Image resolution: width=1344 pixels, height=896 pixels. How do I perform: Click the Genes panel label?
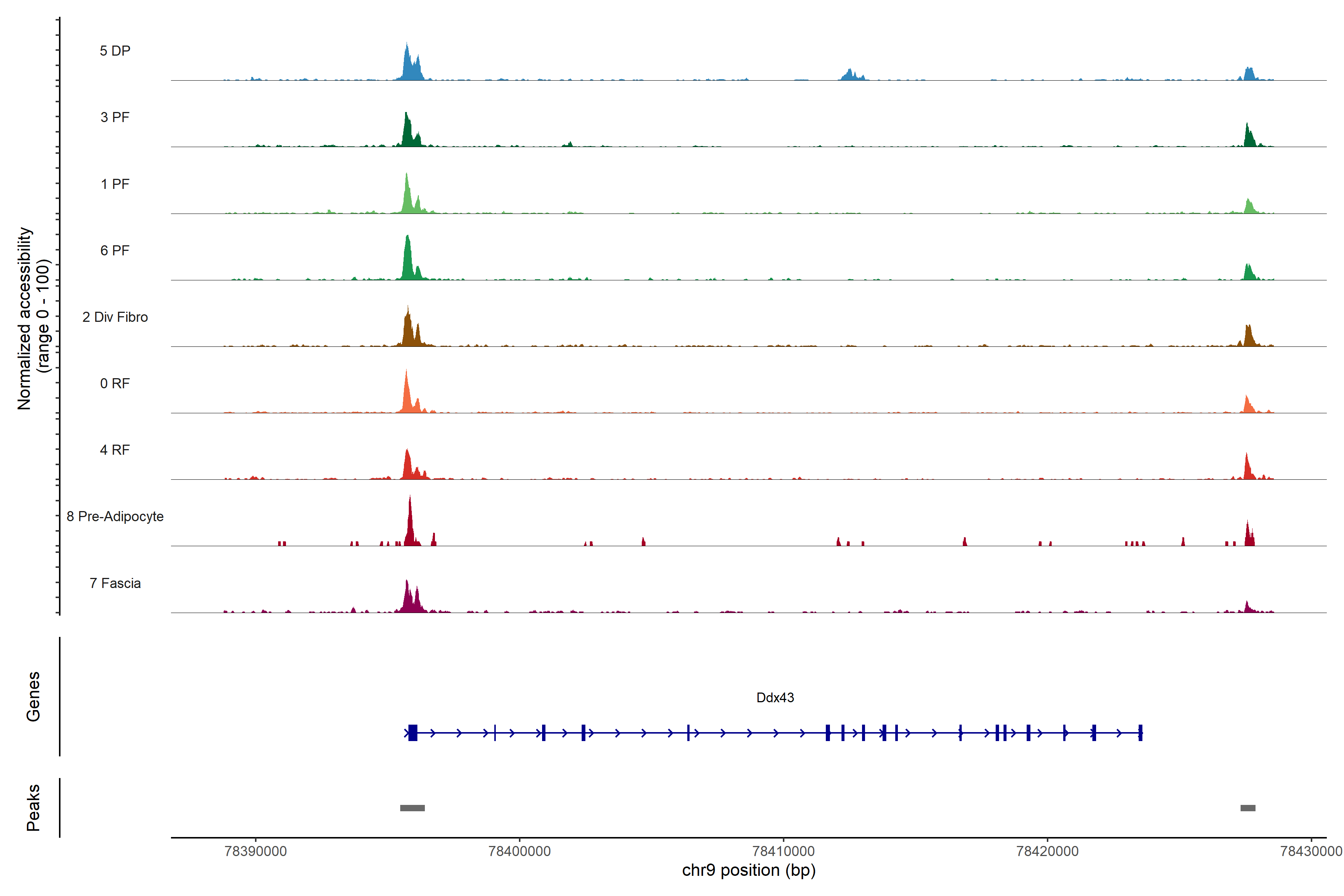coord(33,697)
